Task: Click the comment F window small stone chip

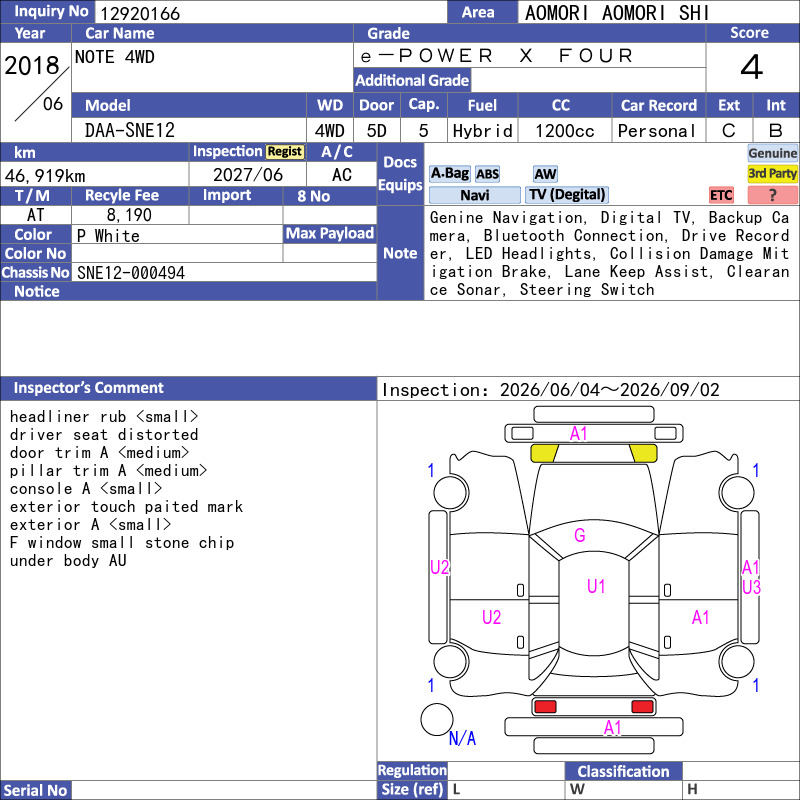Action: coord(121,543)
